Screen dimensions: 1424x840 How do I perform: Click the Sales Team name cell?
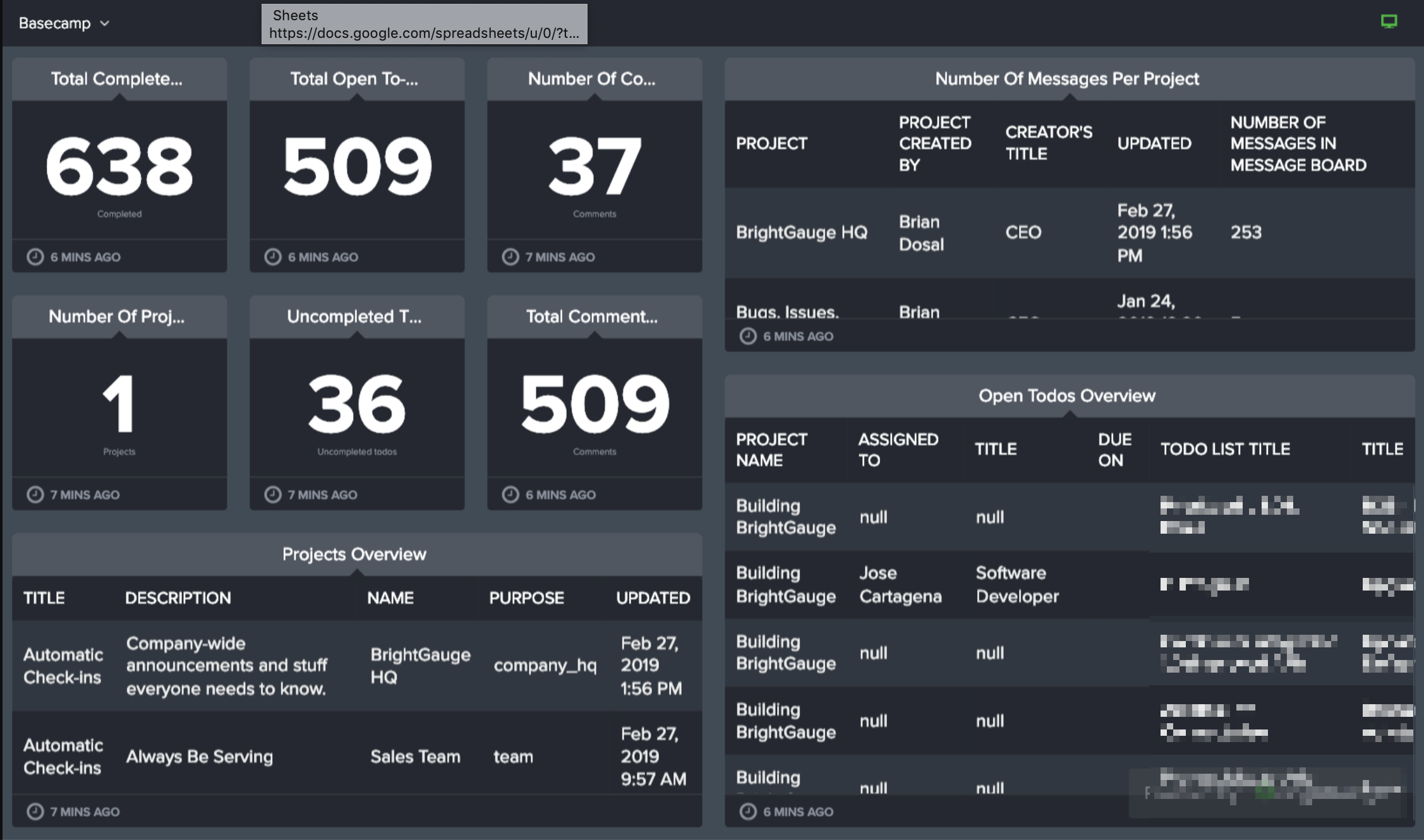pos(415,756)
